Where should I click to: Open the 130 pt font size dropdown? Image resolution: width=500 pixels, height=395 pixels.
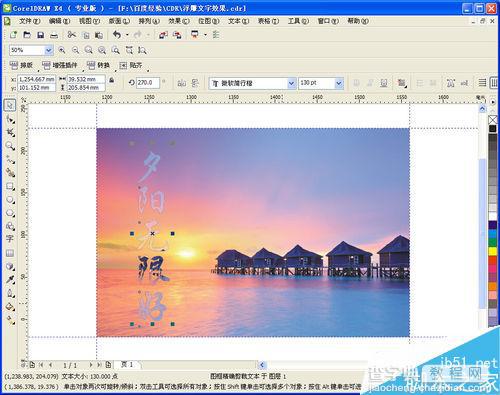(339, 83)
